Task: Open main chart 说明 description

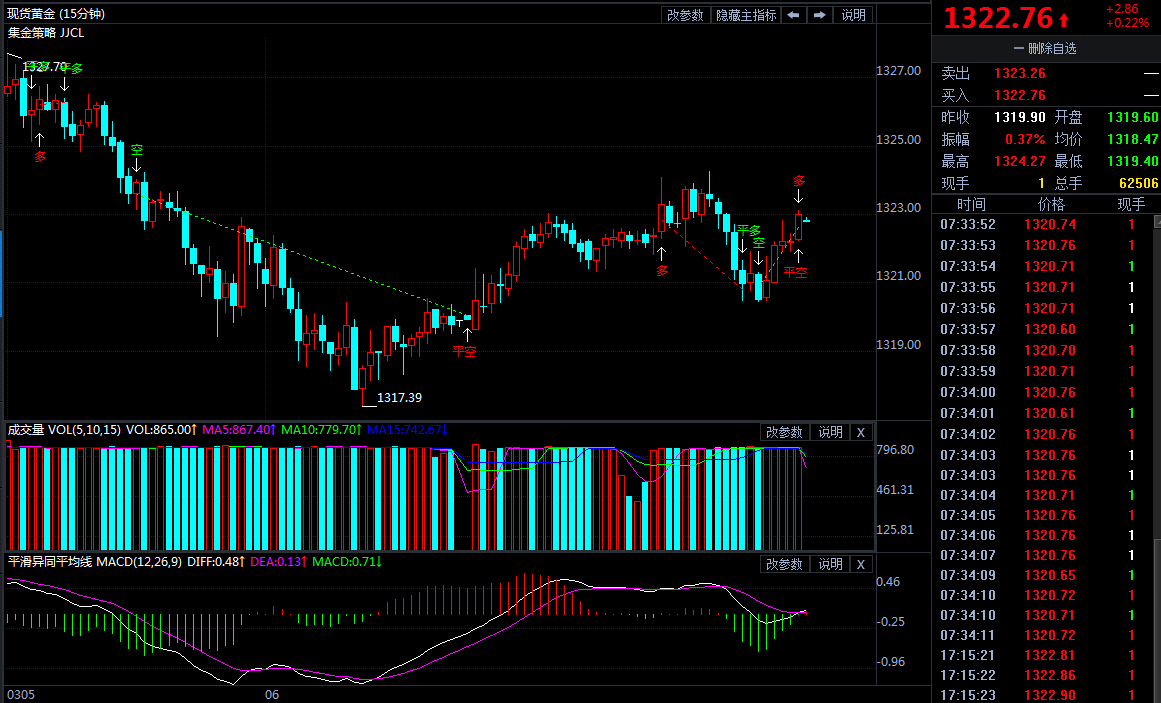Action: pos(853,15)
